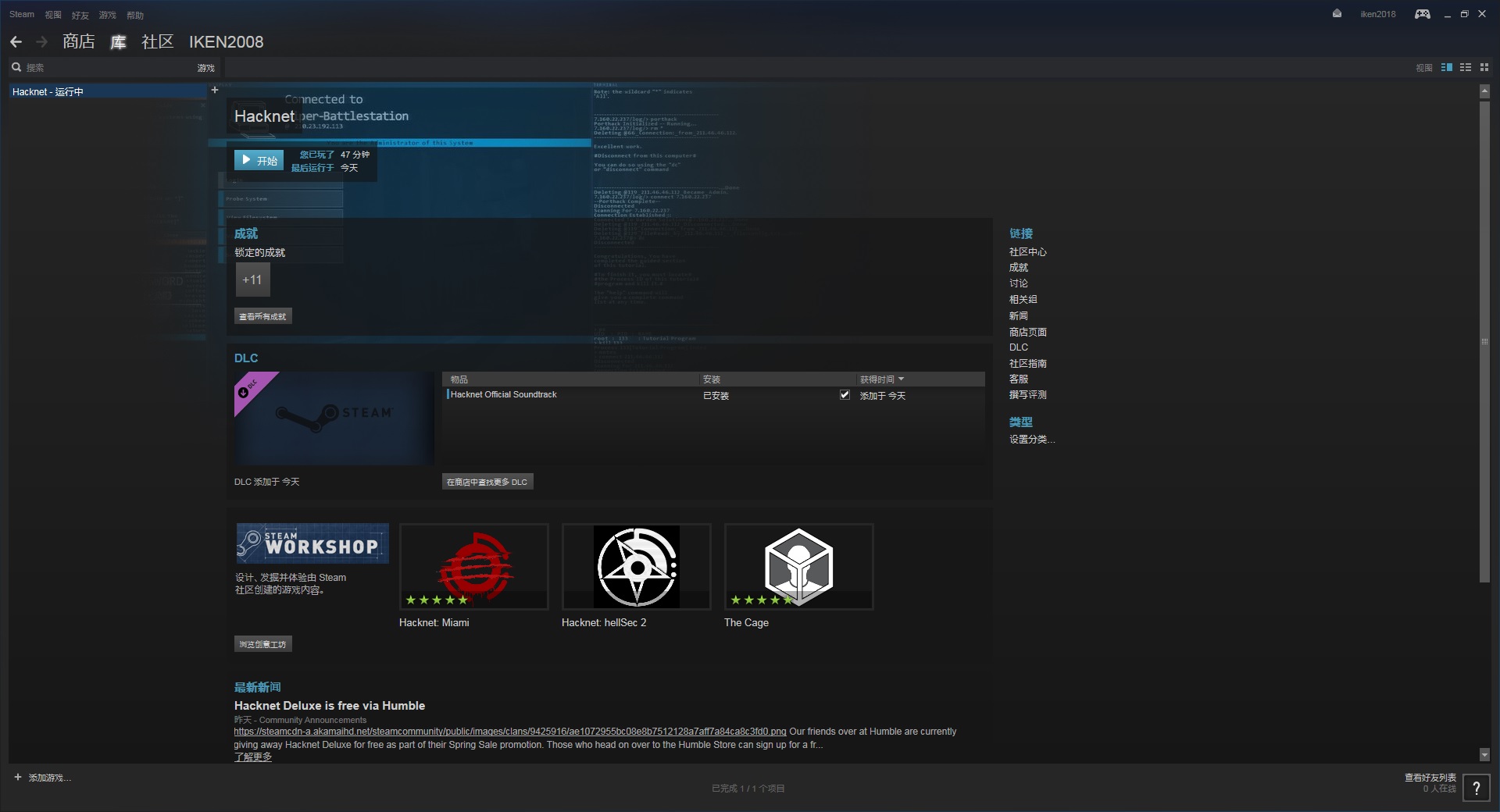Go to the 社区 tab
1500x812 pixels.
(157, 41)
